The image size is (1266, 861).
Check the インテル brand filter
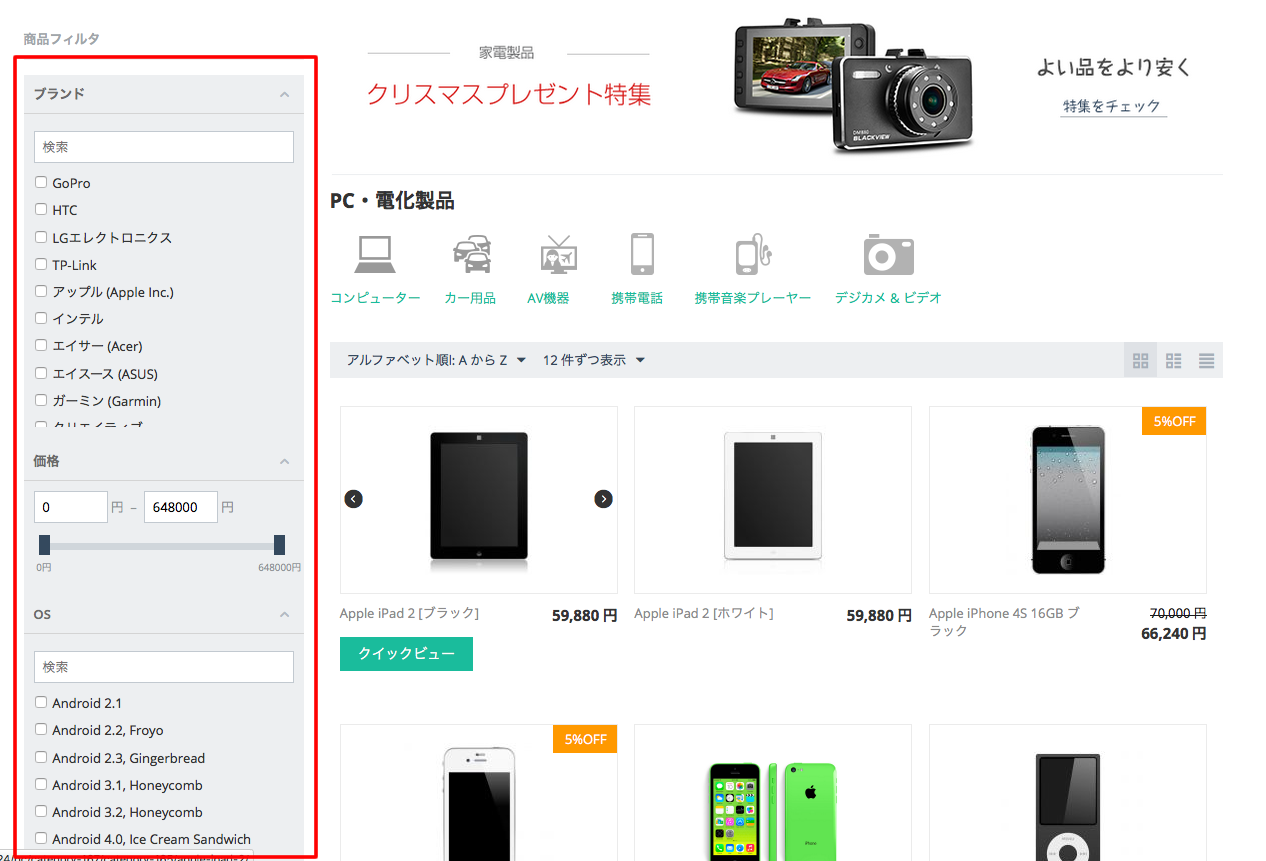point(41,318)
